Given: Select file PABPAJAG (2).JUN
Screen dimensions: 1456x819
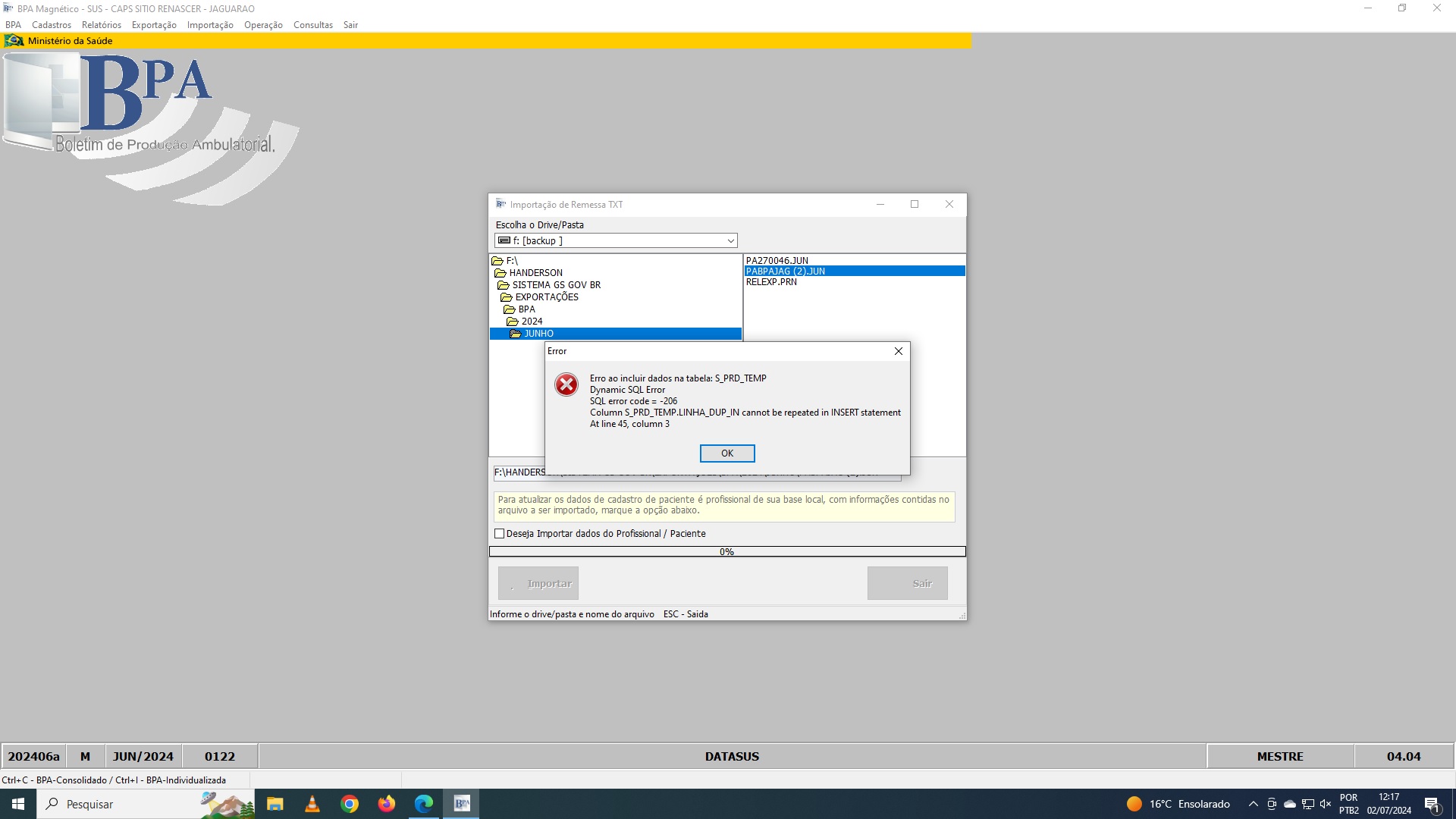Looking at the screenshot, I should click(x=854, y=271).
